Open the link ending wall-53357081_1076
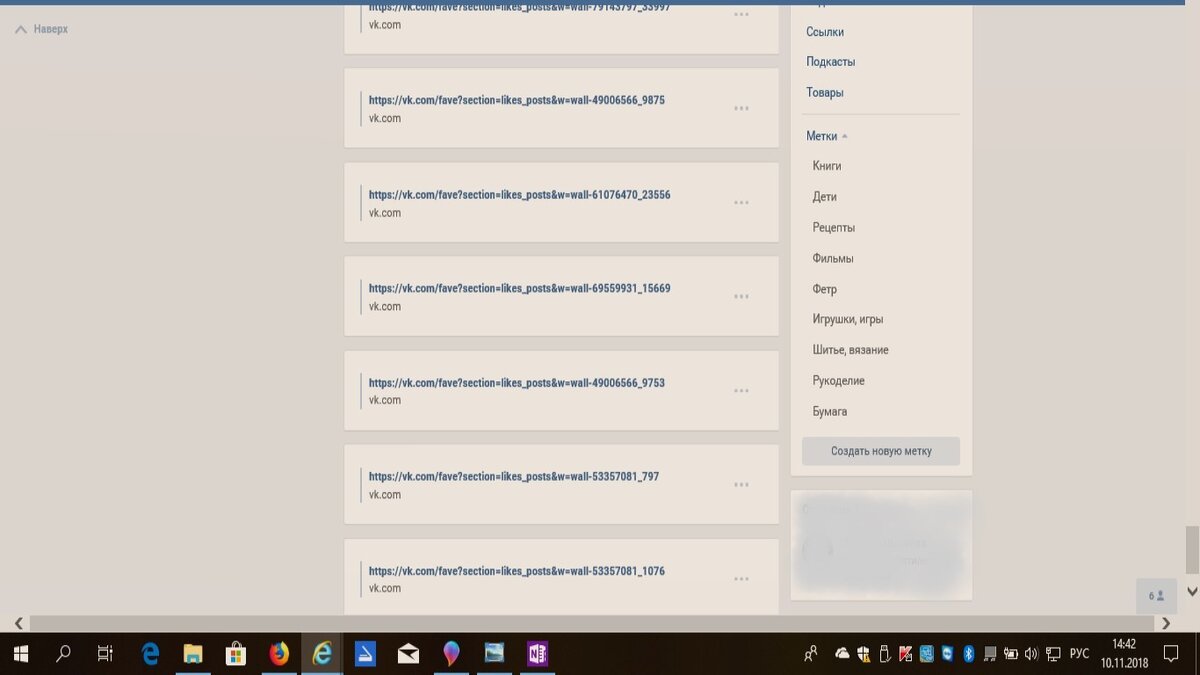 pos(516,570)
